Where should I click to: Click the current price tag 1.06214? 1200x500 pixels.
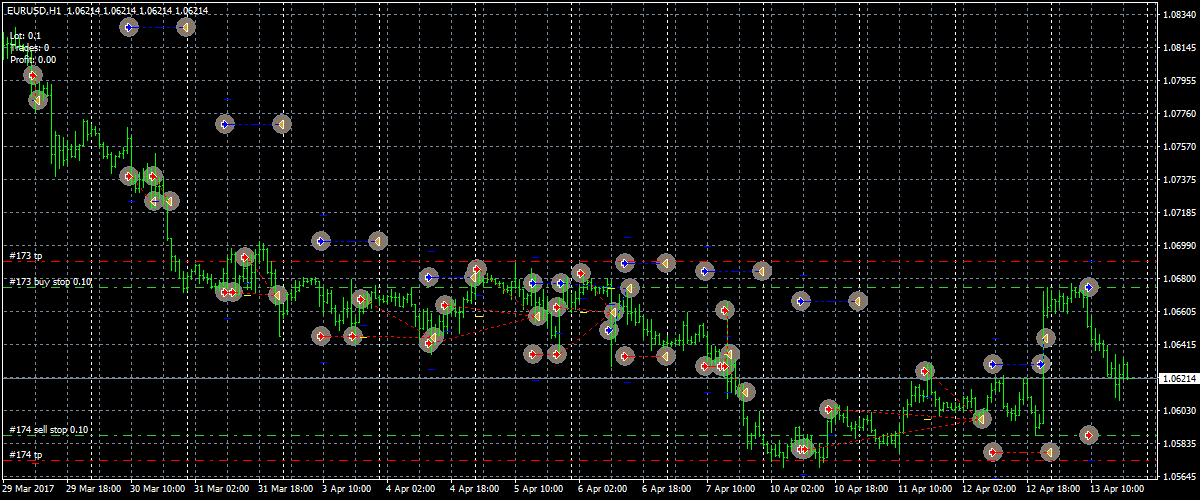tap(1177, 379)
